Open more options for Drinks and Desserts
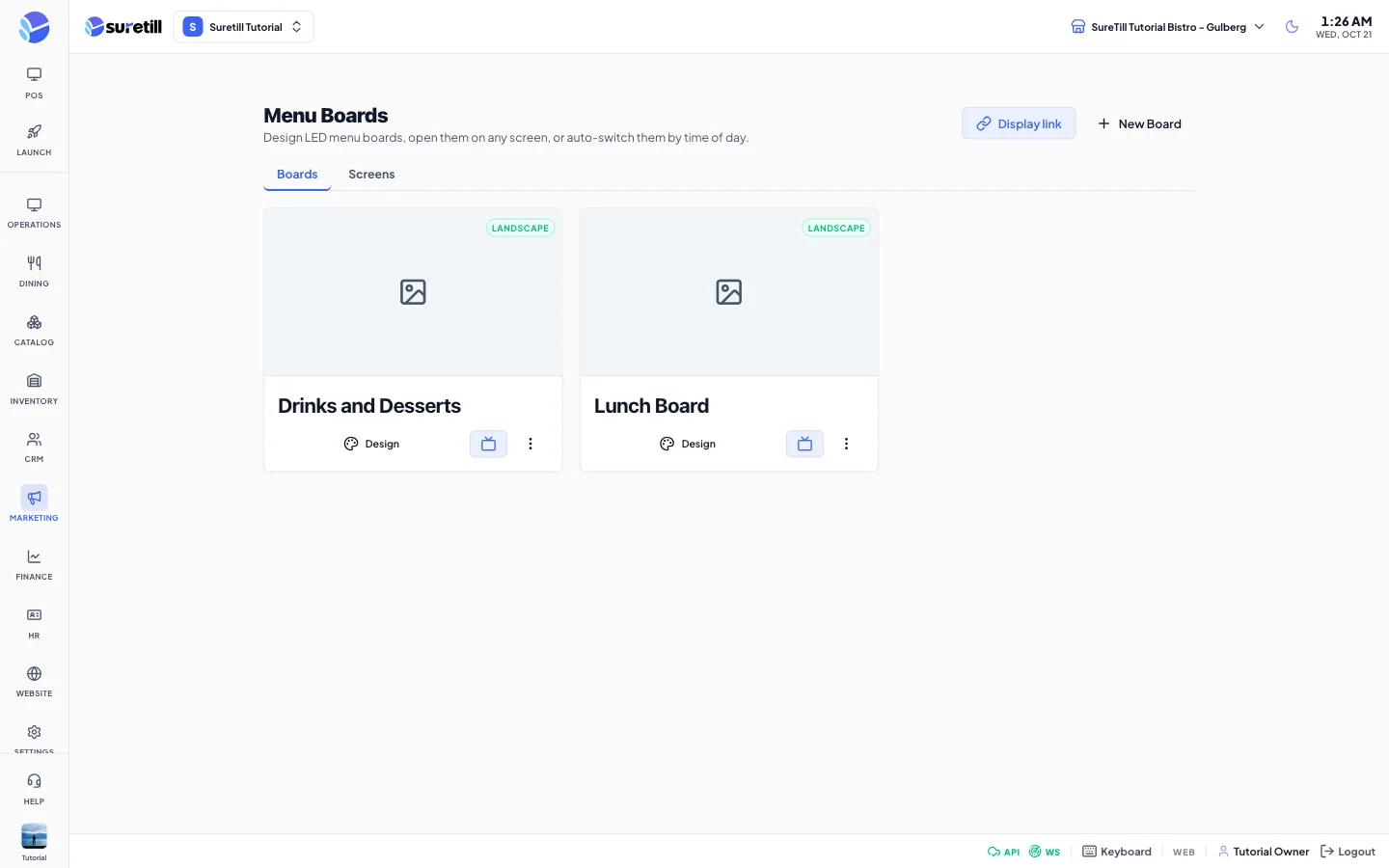 (531, 444)
